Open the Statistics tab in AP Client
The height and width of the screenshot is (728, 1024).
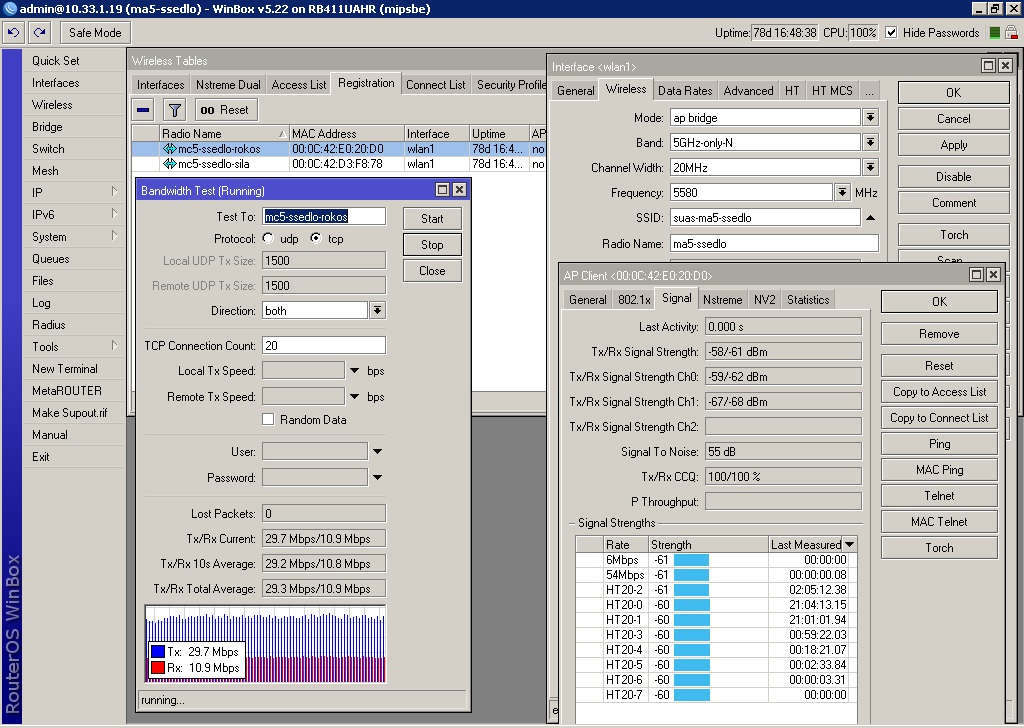pos(808,300)
